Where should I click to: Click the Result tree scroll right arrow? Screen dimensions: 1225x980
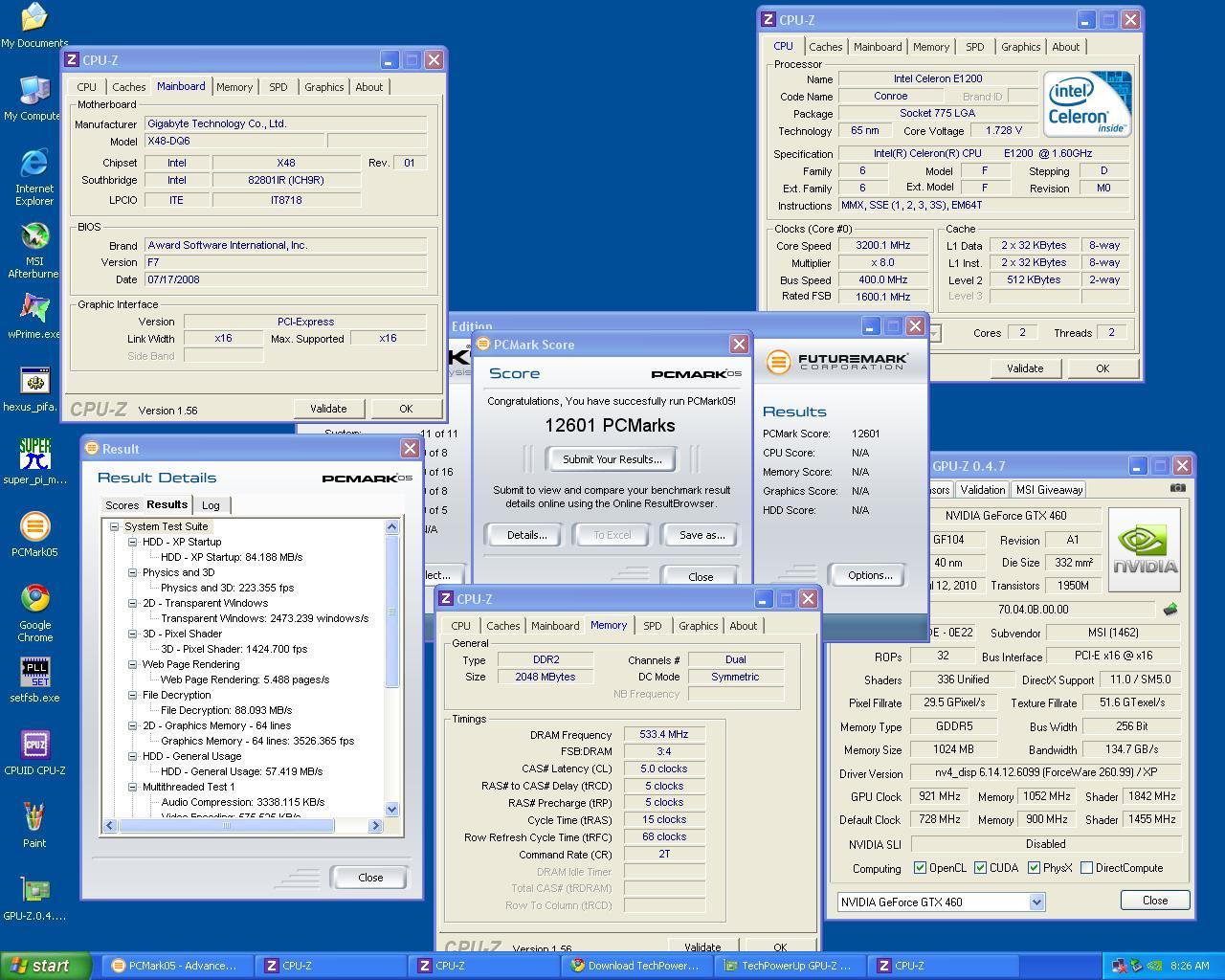[x=375, y=825]
